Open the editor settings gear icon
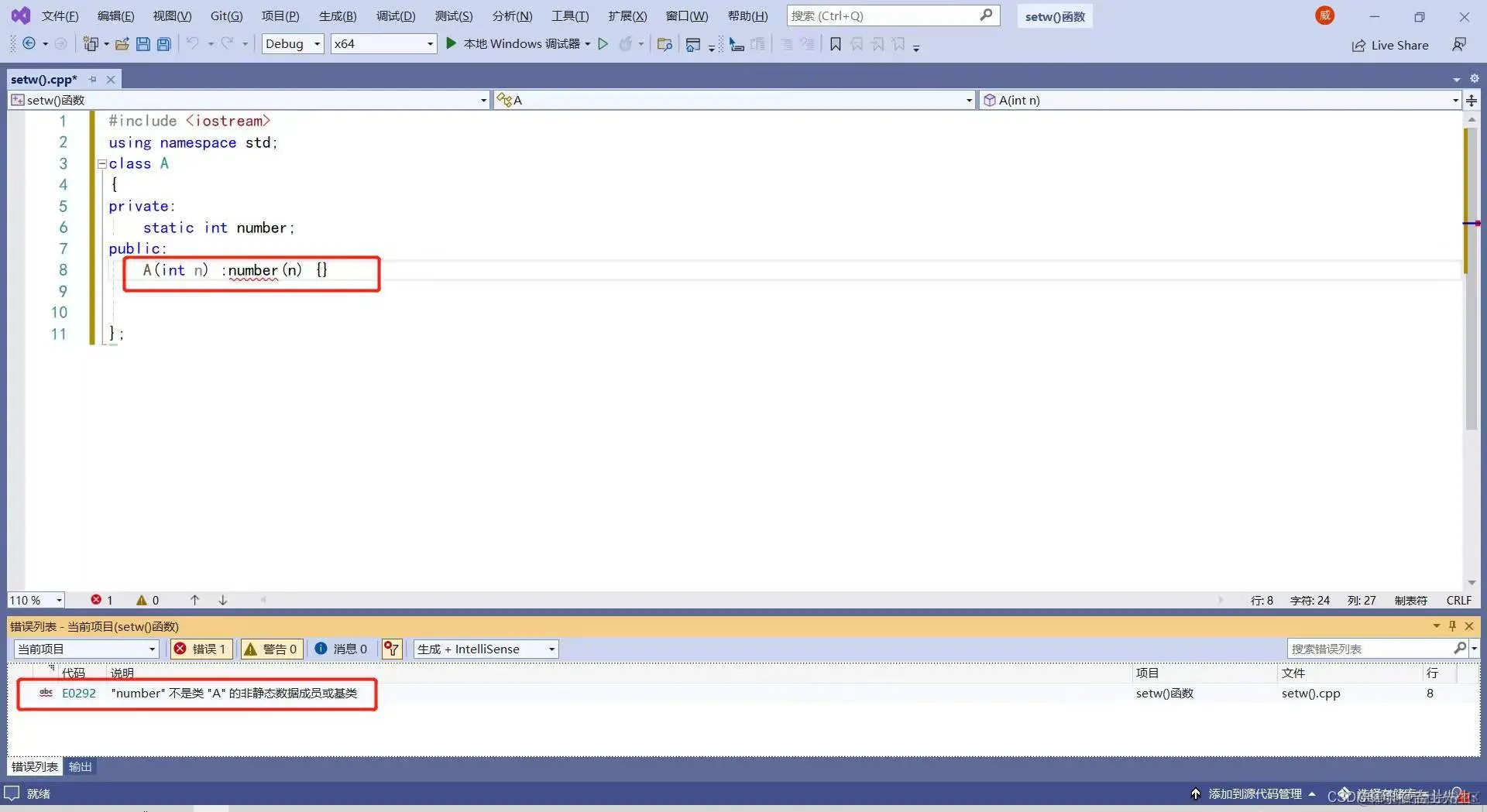Image resolution: width=1487 pixels, height=812 pixels. 1475,79
